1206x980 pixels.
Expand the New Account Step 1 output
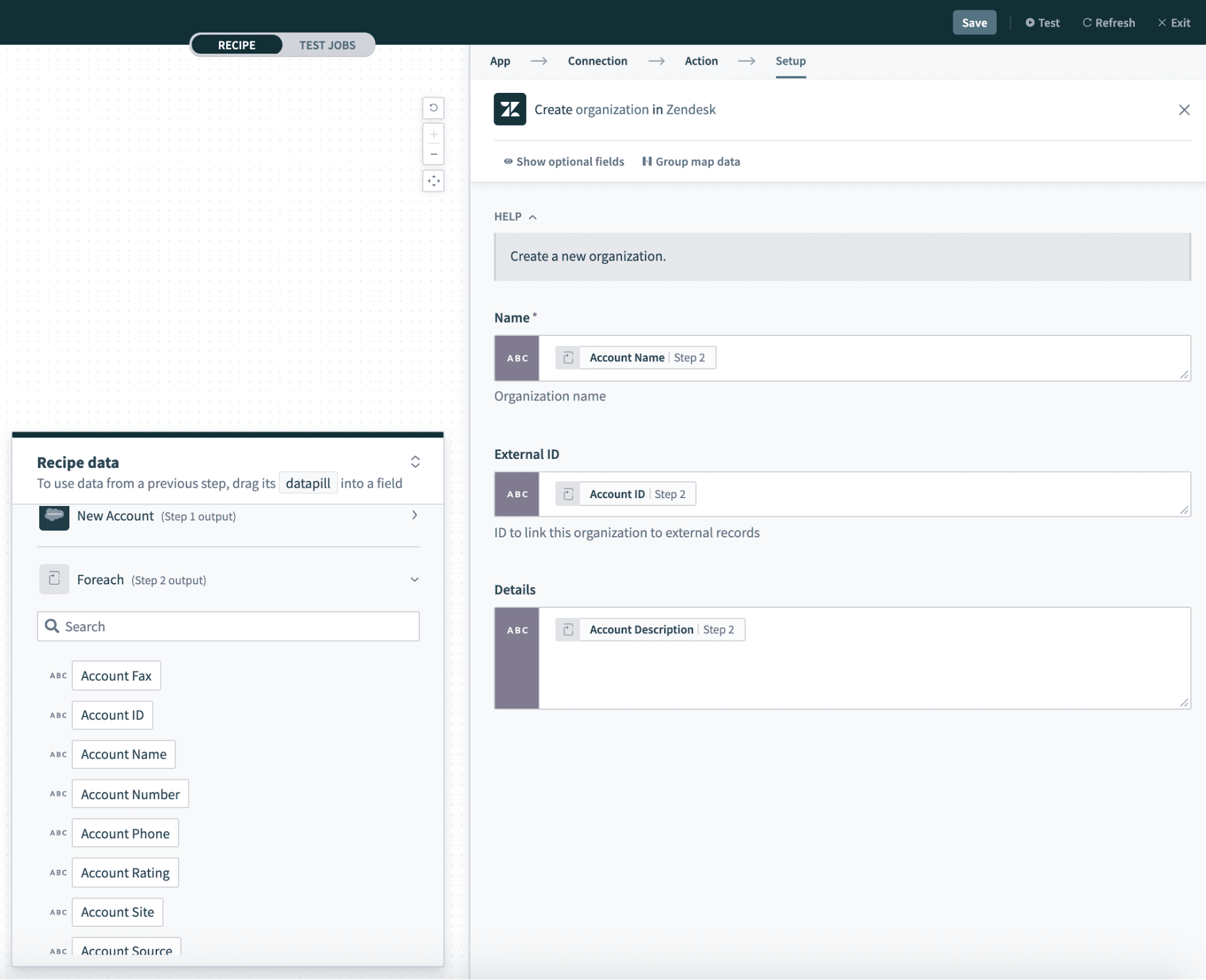[415, 516]
